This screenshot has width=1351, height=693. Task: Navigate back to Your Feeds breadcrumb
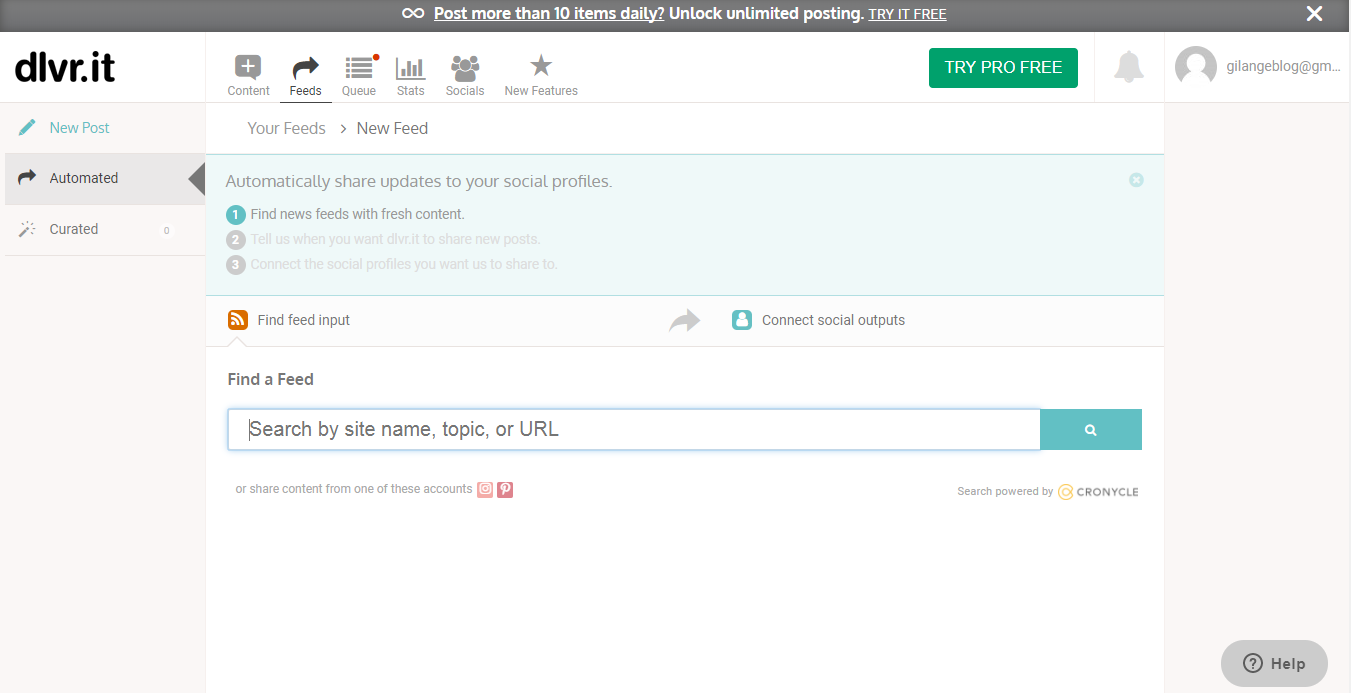pyautogui.click(x=286, y=128)
